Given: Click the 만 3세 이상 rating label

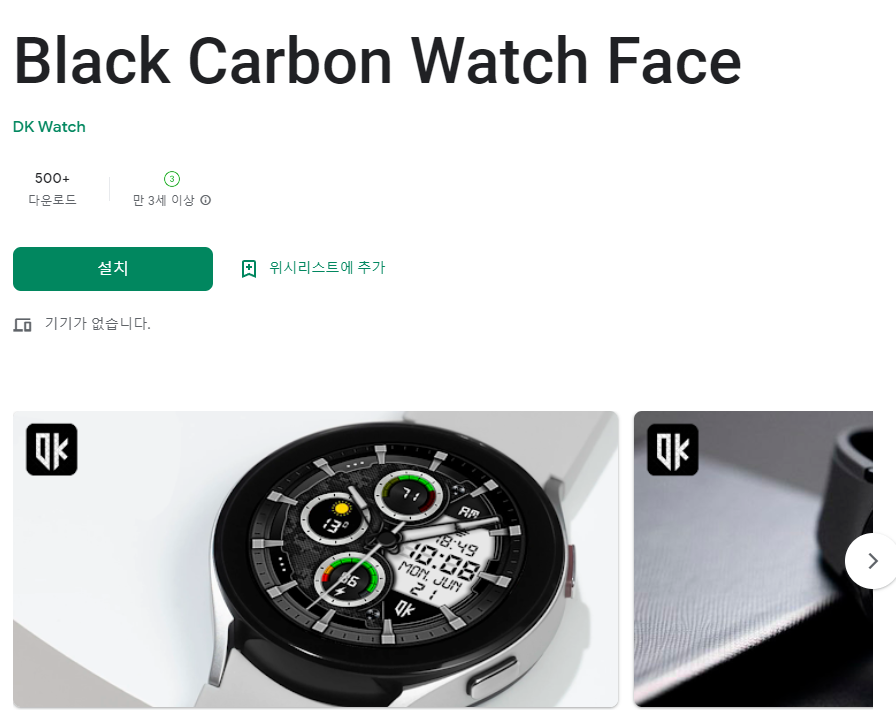Looking at the screenshot, I should (163, 201).
